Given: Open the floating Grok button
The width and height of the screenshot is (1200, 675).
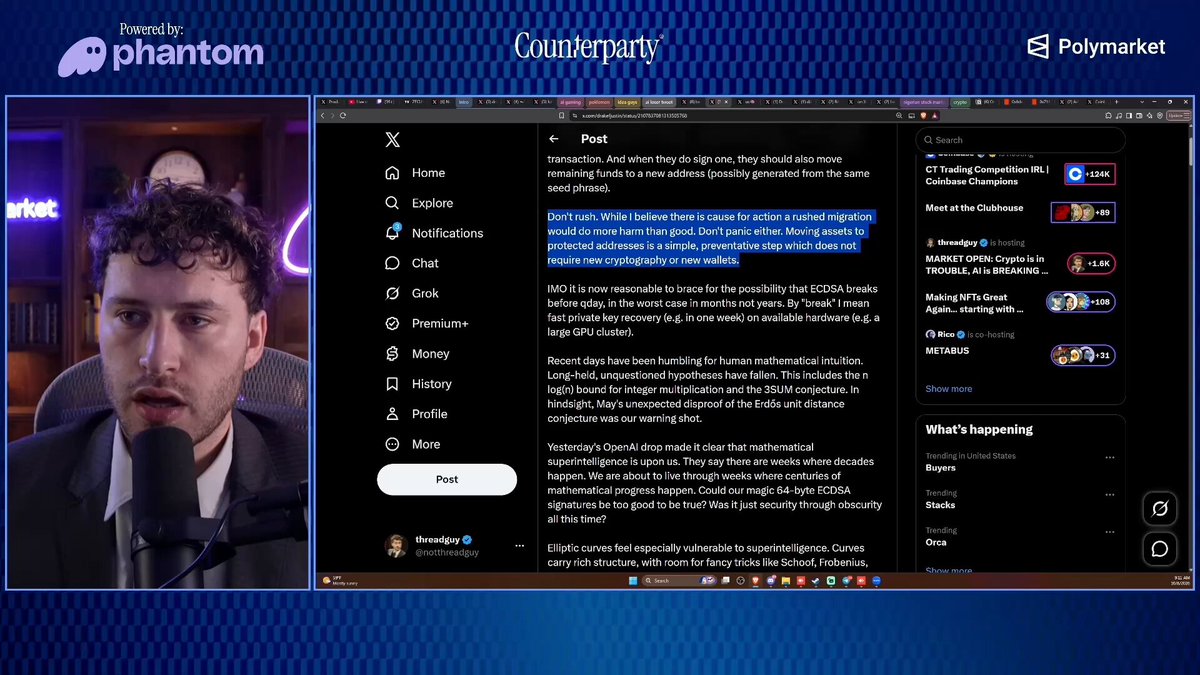Looking at the screenshot, I should (x=1160, y=509).
